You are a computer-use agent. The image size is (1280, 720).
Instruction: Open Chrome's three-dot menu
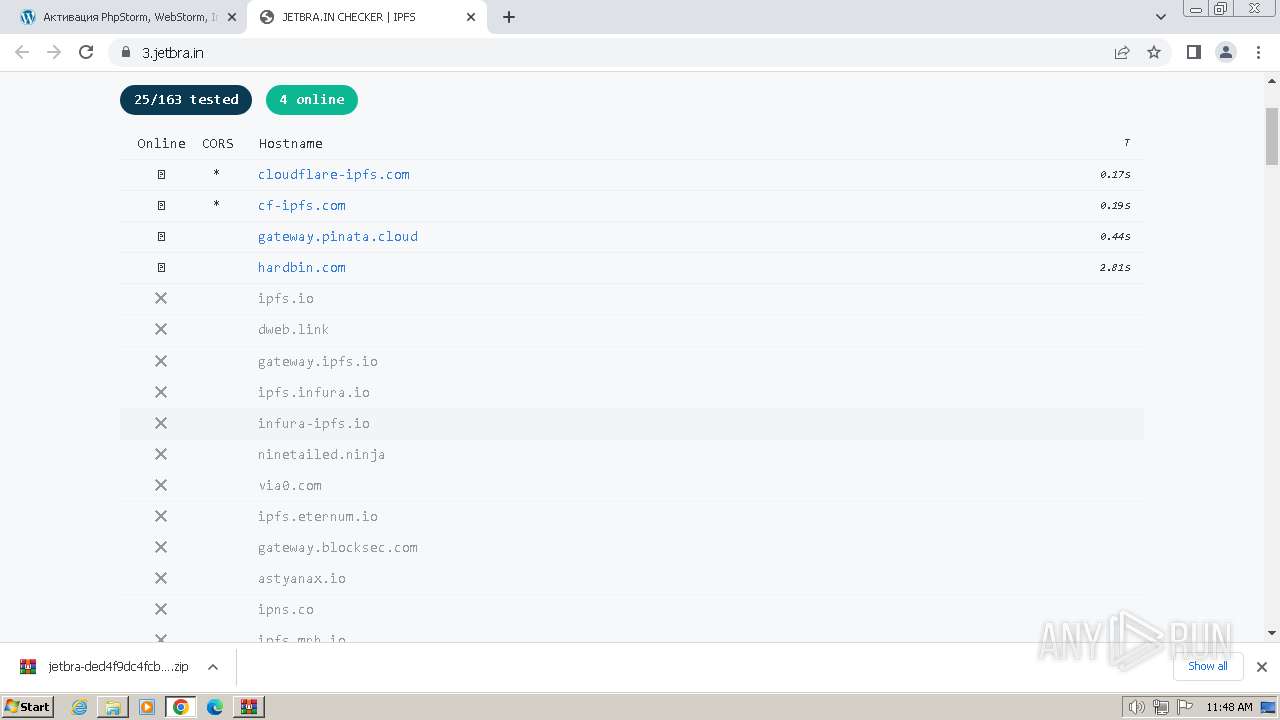pyautogui.click(x=1258, y=52)
